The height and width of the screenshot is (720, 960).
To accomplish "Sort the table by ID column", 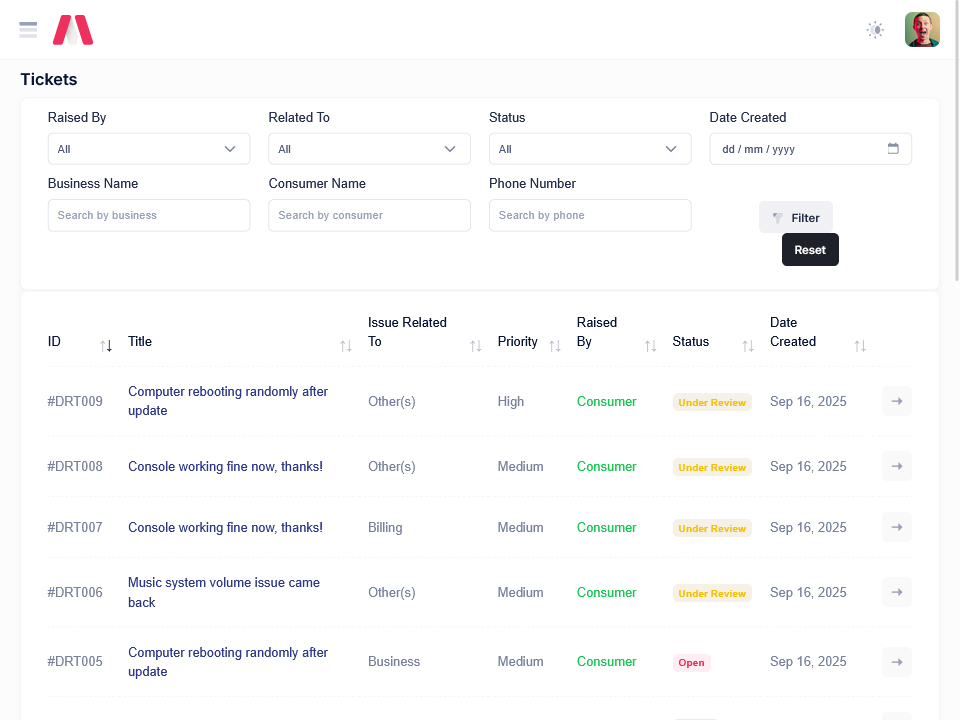I will point(106,346).
